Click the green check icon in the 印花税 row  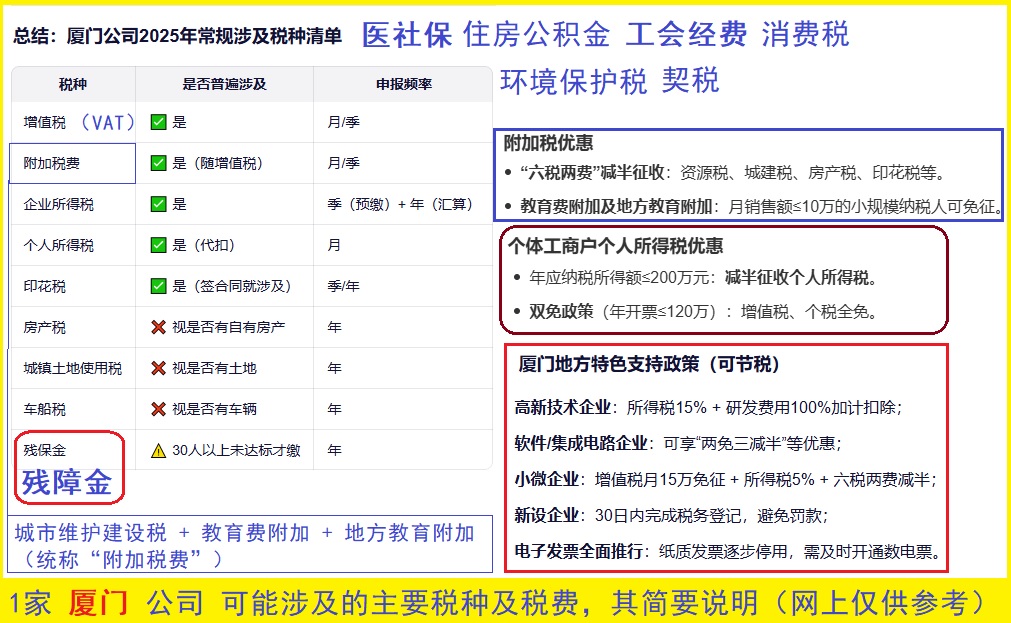tap(158, 286)
